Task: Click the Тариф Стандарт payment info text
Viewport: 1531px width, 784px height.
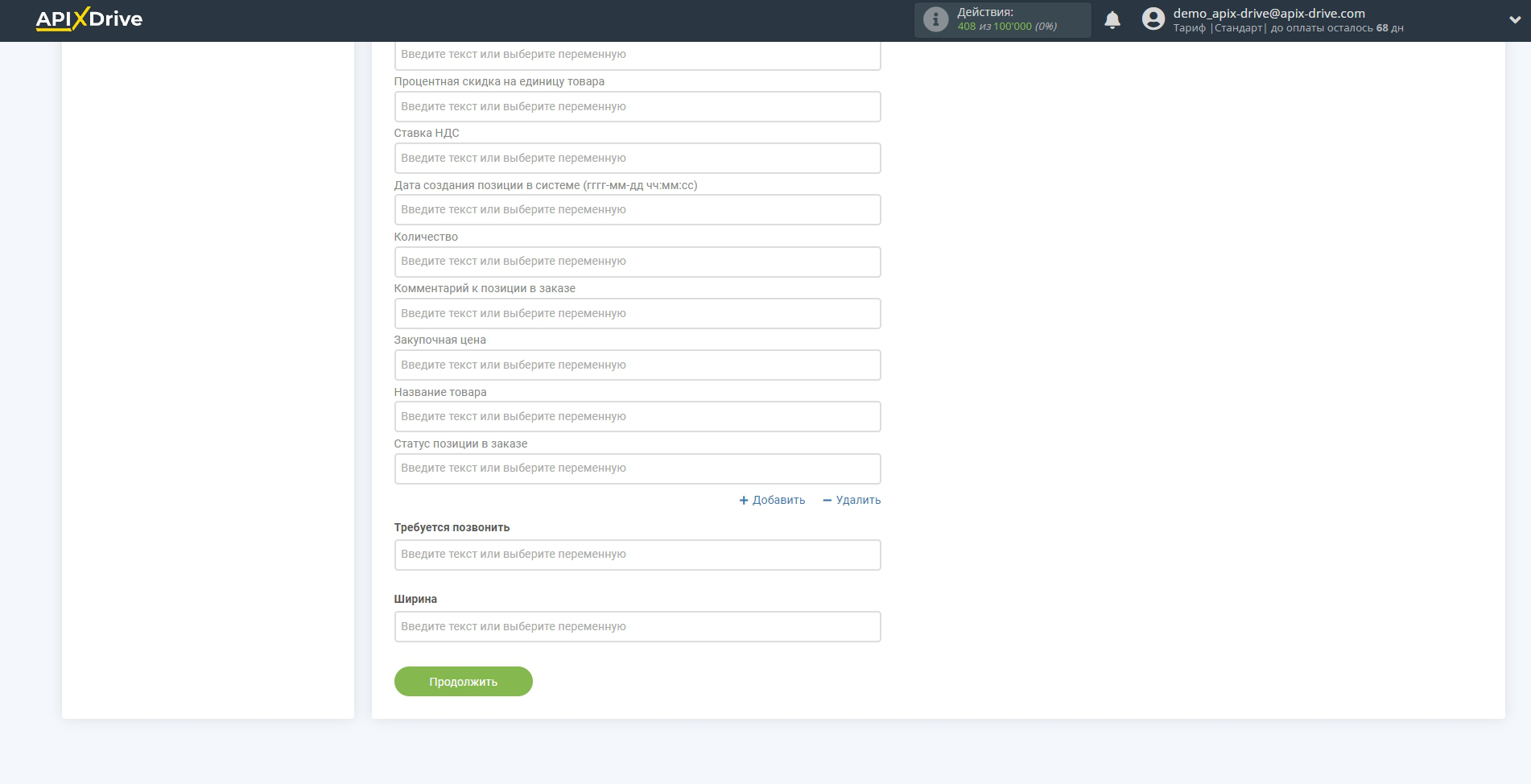Action: tap(1288, 28)
